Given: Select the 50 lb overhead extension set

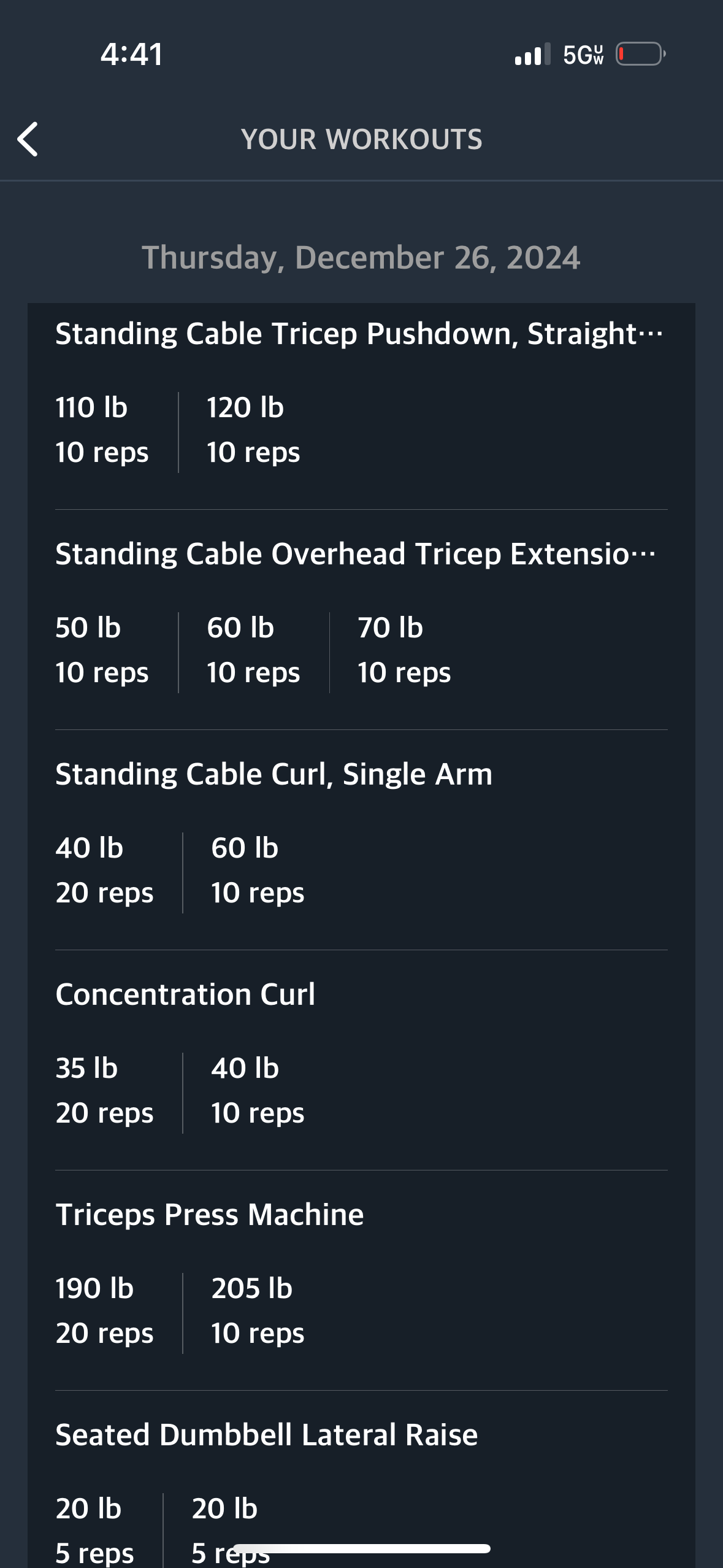Looking at the screenshot, I should click(102, 650).
